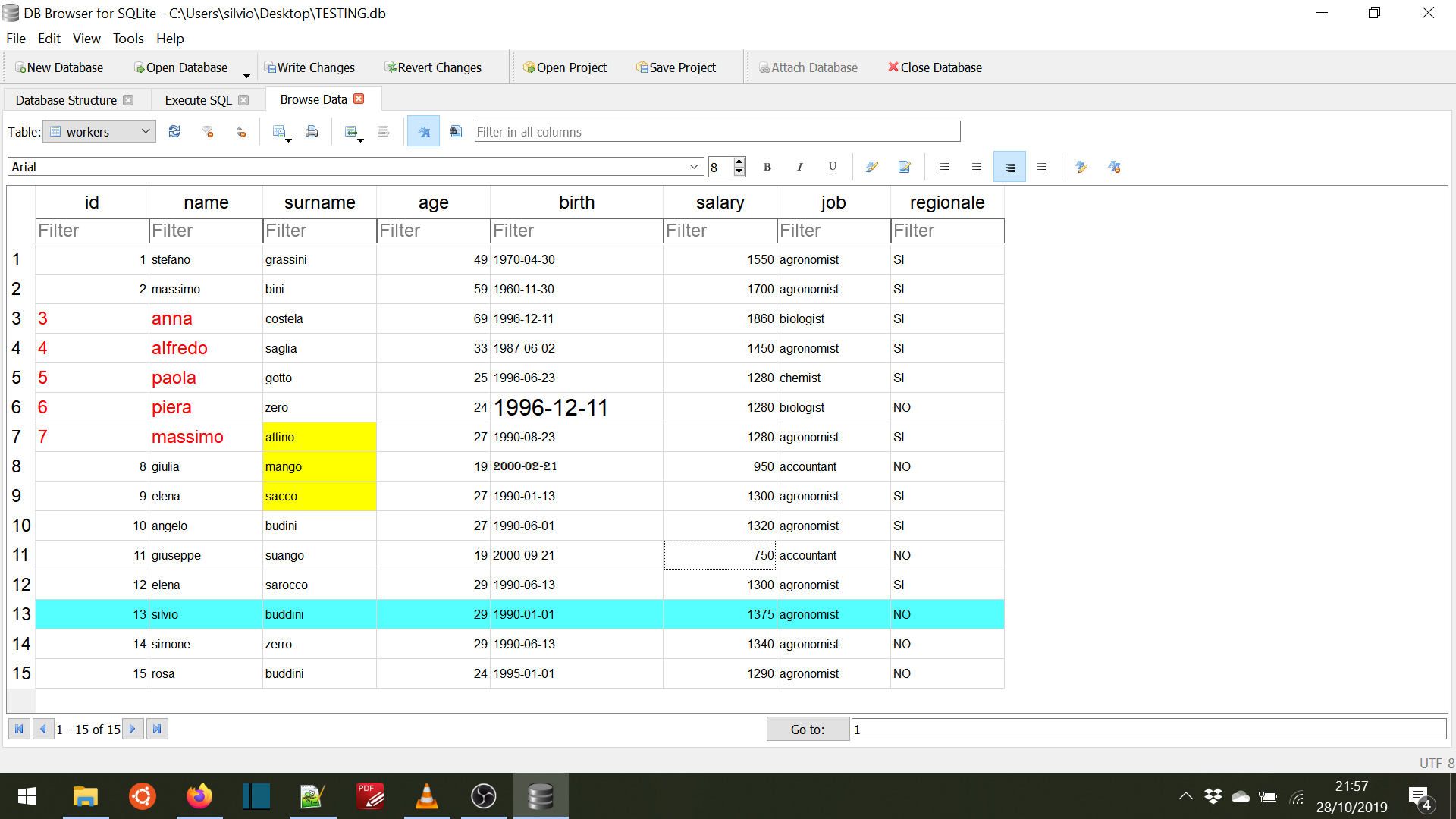
Task: Enable italic formatting
Action: coord(799,167)
